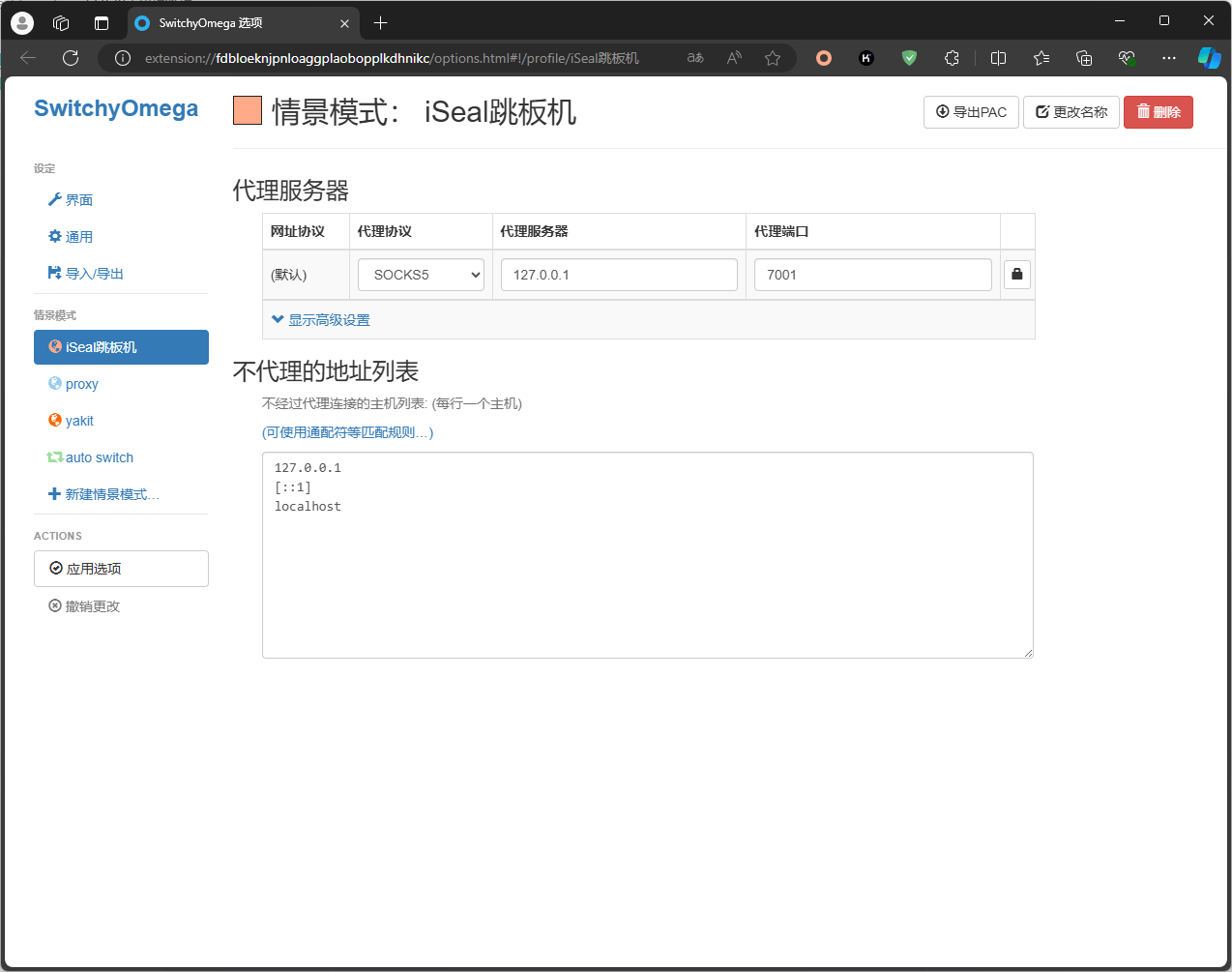
Task: Click the lock icon for proxy authentication
Action: click(1016, 275)
